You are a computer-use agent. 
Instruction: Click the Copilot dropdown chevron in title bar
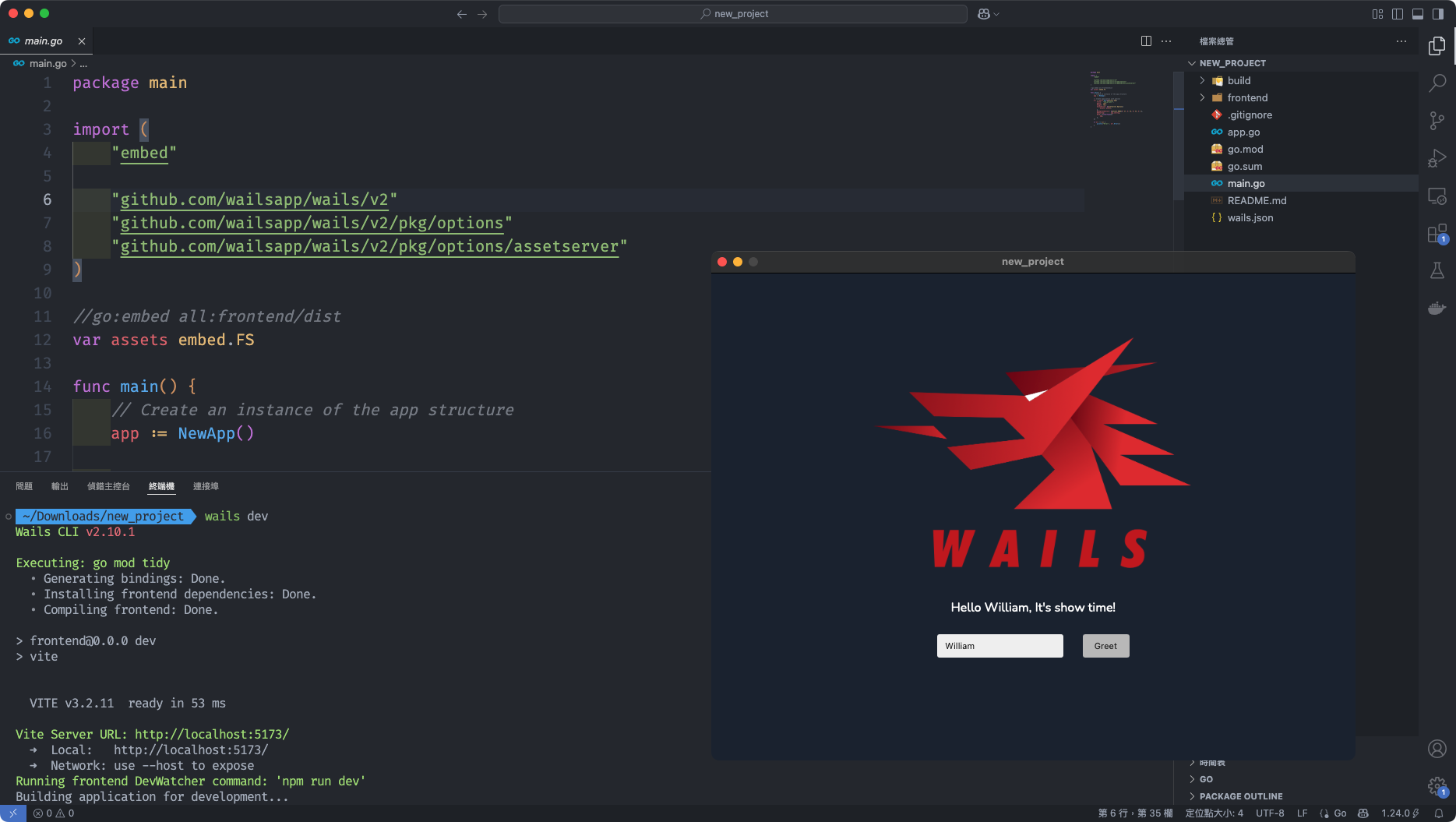[x=996, y=14]
